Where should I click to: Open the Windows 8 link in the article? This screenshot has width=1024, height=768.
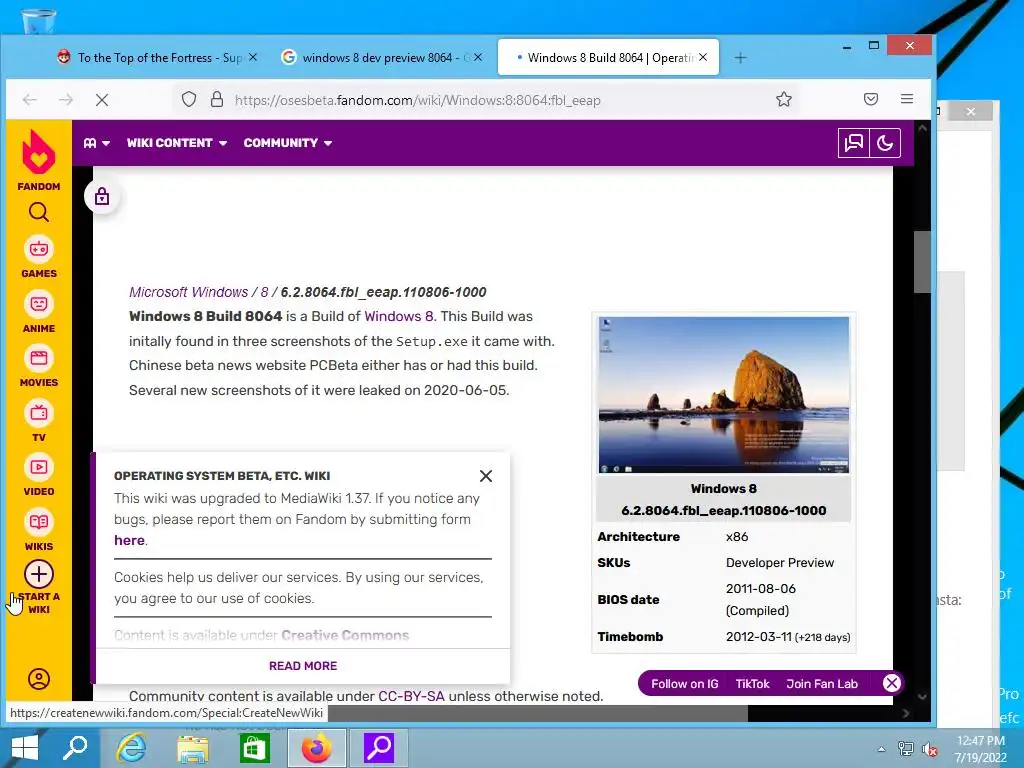pyautogui.click(x=398, y=316)
